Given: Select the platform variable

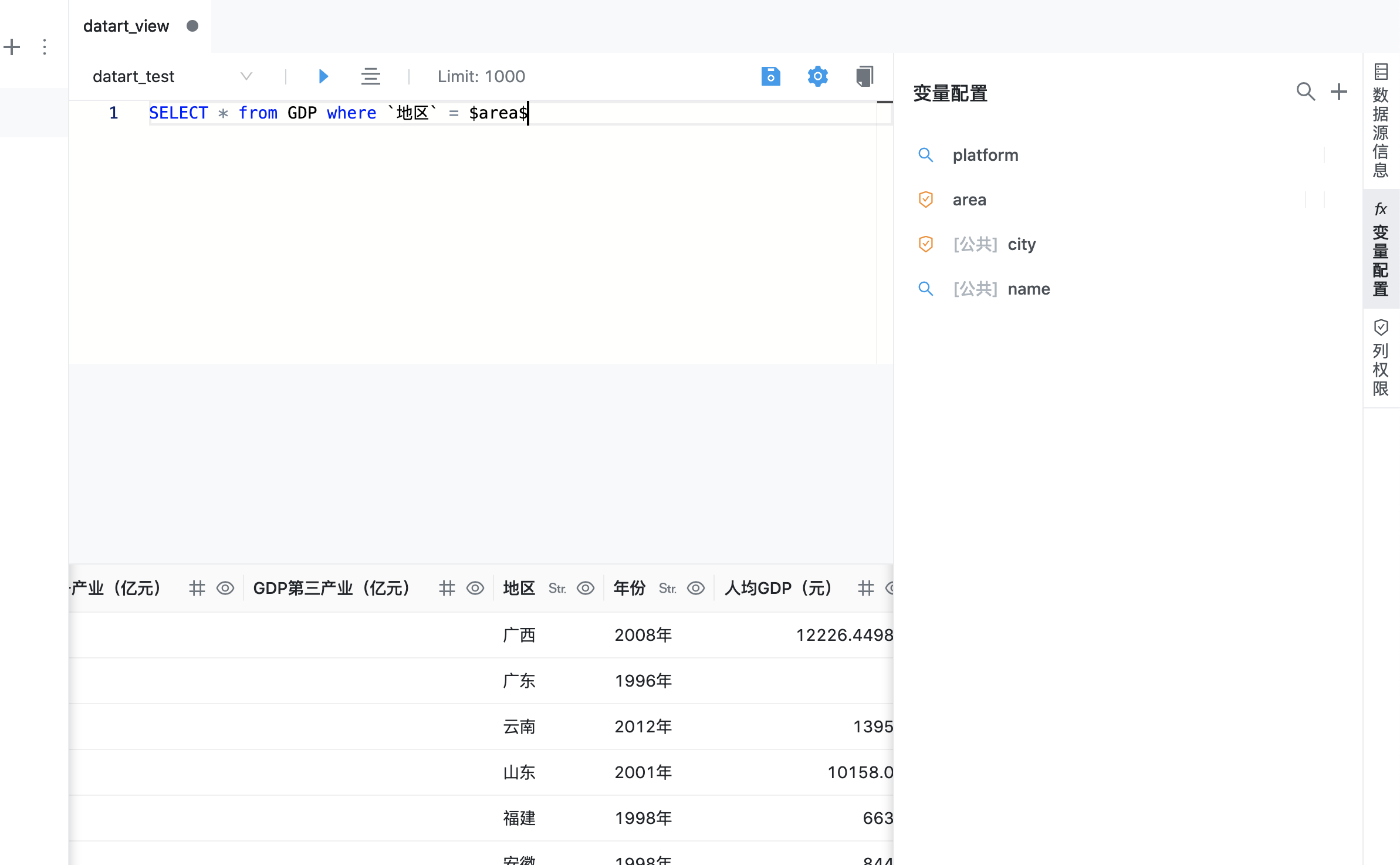Looking at the screenshot, I should pyautogui.click(x=986, y=155).
